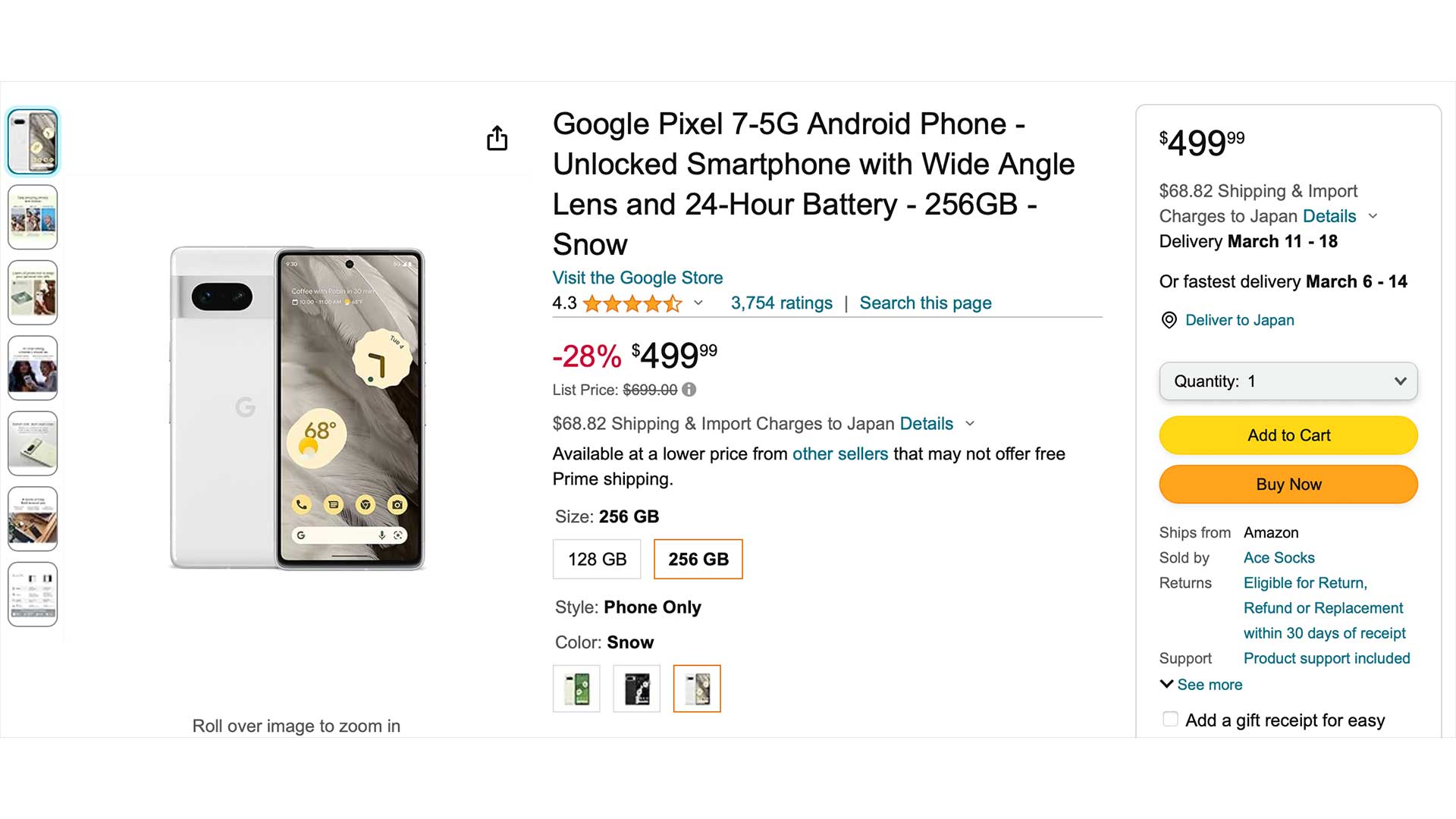The image size is (1456, 819).
Task: Select the 128 GB size option
Action: [597, 560]
